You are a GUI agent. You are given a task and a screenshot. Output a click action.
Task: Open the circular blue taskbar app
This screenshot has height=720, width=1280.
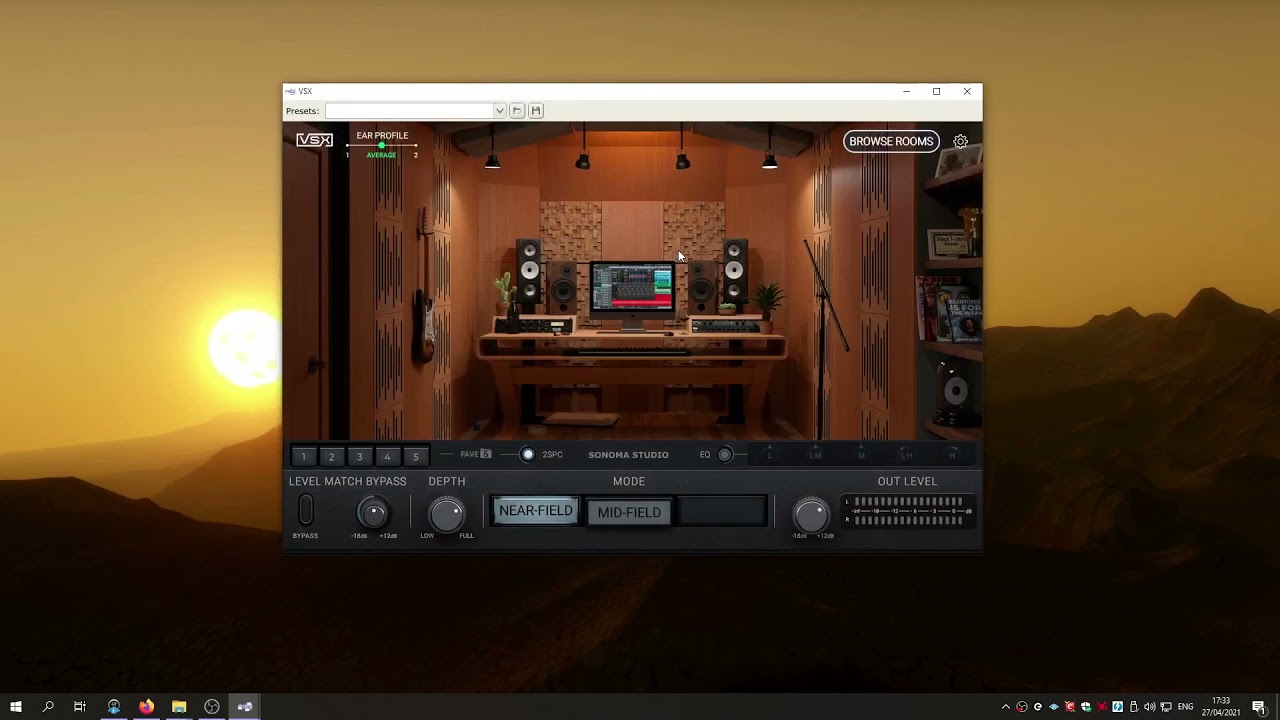coord(113,707)
